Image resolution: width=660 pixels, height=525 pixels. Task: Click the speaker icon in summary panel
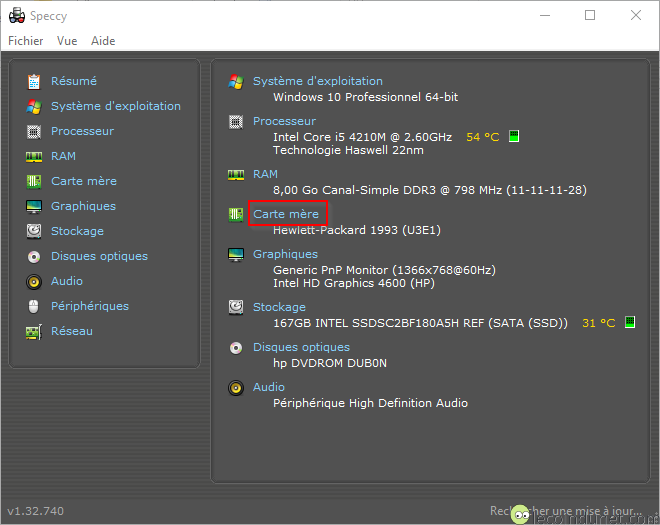point(236,388)
